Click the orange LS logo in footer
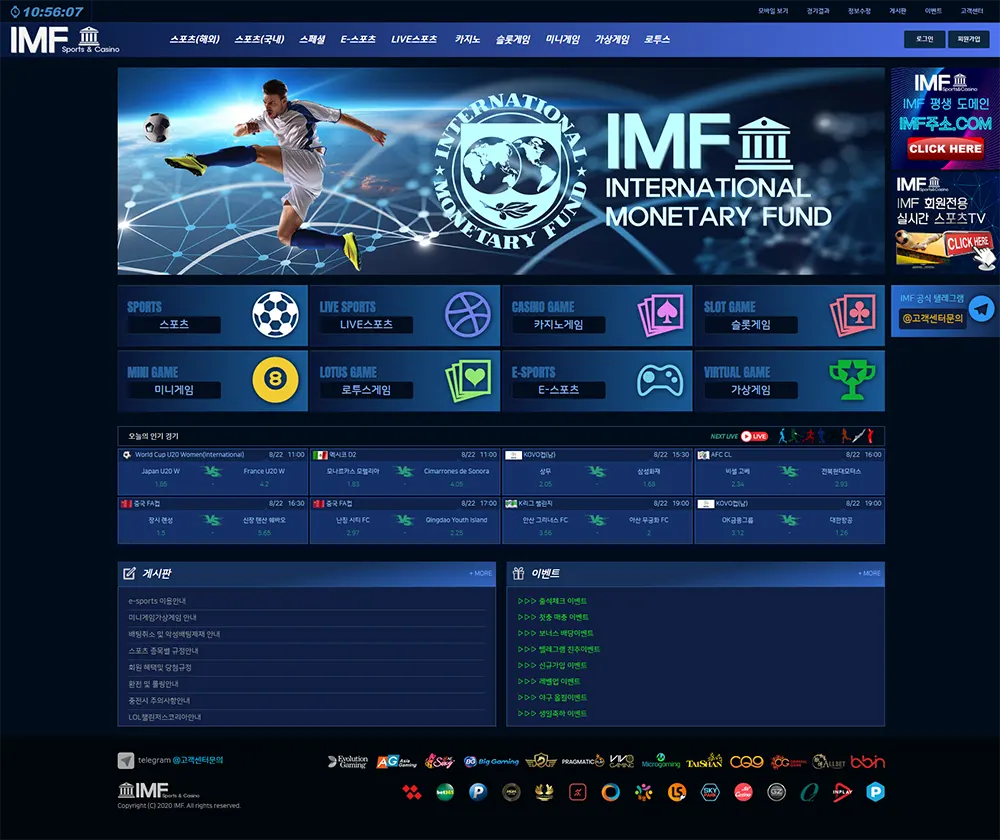Viewport: 1000px width, 840px height. [x=677, y=792]
